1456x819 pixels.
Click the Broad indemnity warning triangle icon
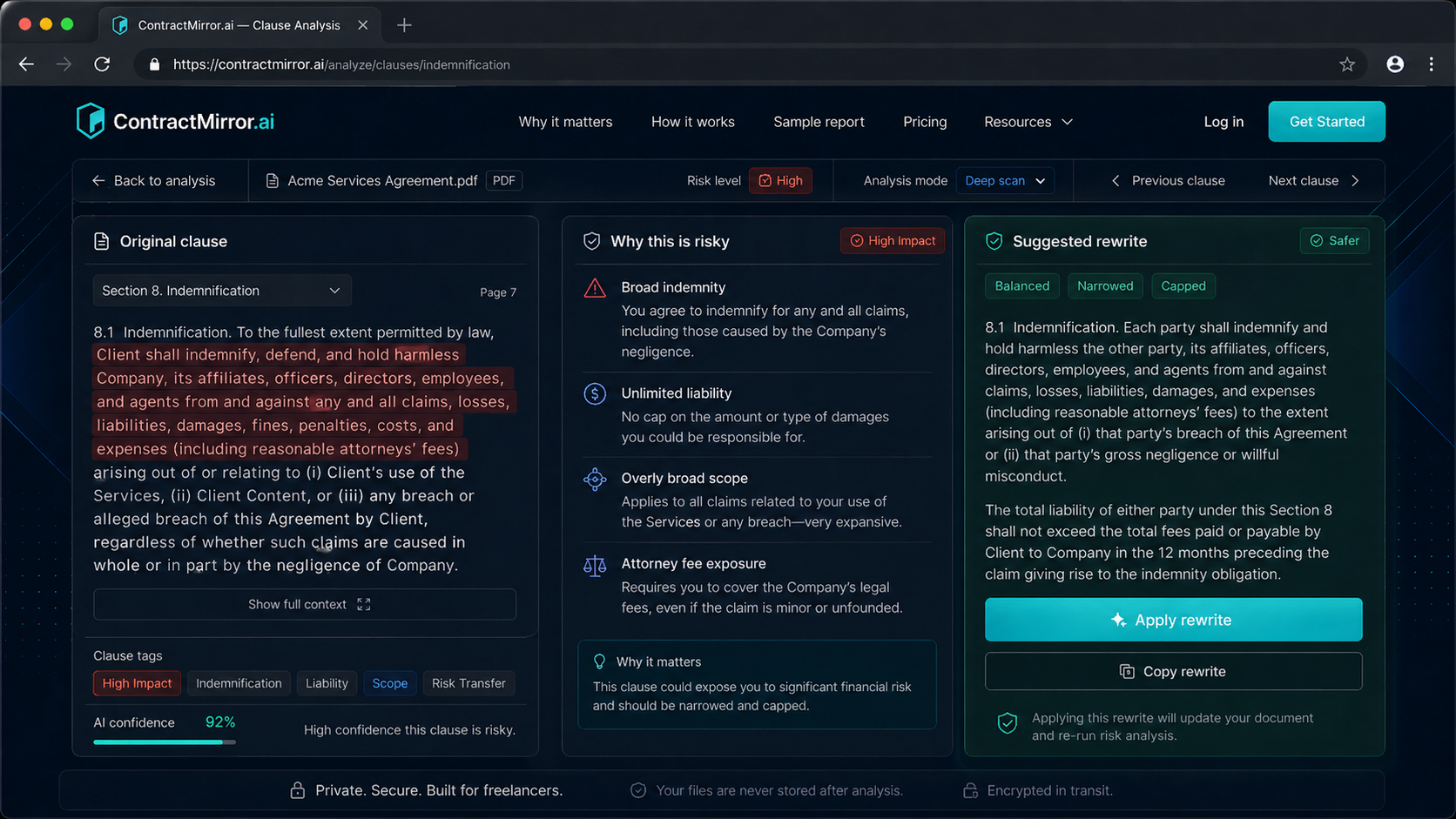pos(595,288)
